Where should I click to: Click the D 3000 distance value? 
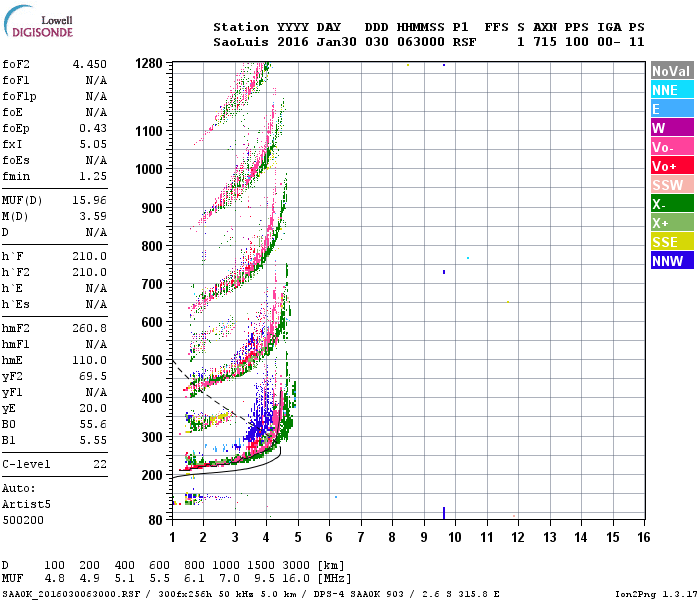296,566
